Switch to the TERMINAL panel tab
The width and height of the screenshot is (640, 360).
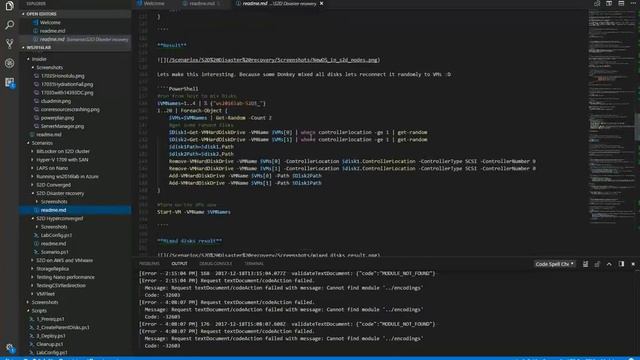pos(254,264)
